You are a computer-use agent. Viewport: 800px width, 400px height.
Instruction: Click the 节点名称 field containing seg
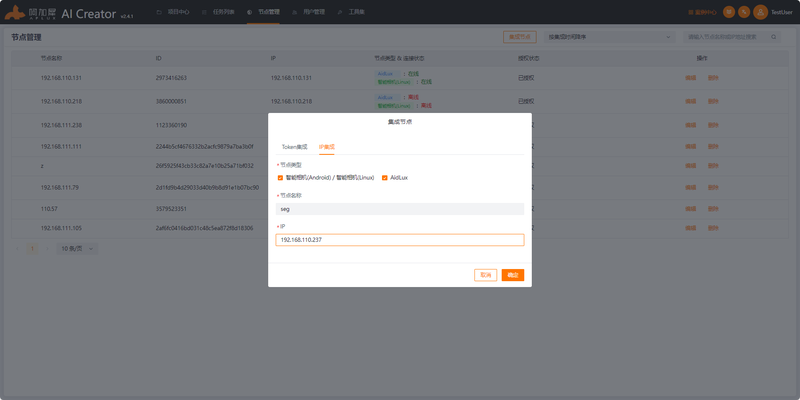[399, 209]
